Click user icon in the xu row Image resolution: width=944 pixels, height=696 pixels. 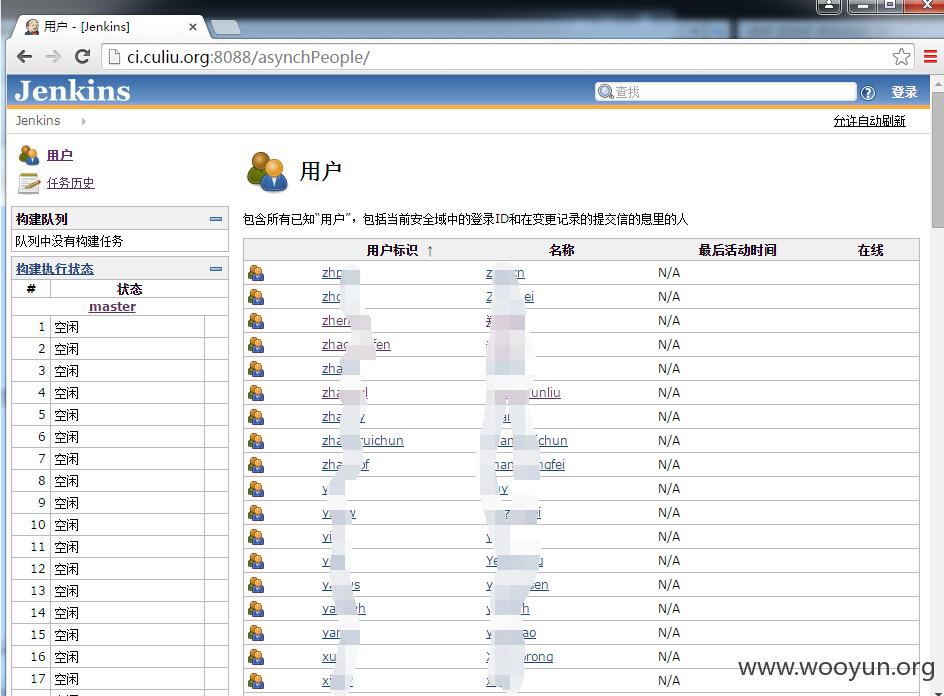coord(256,657)
